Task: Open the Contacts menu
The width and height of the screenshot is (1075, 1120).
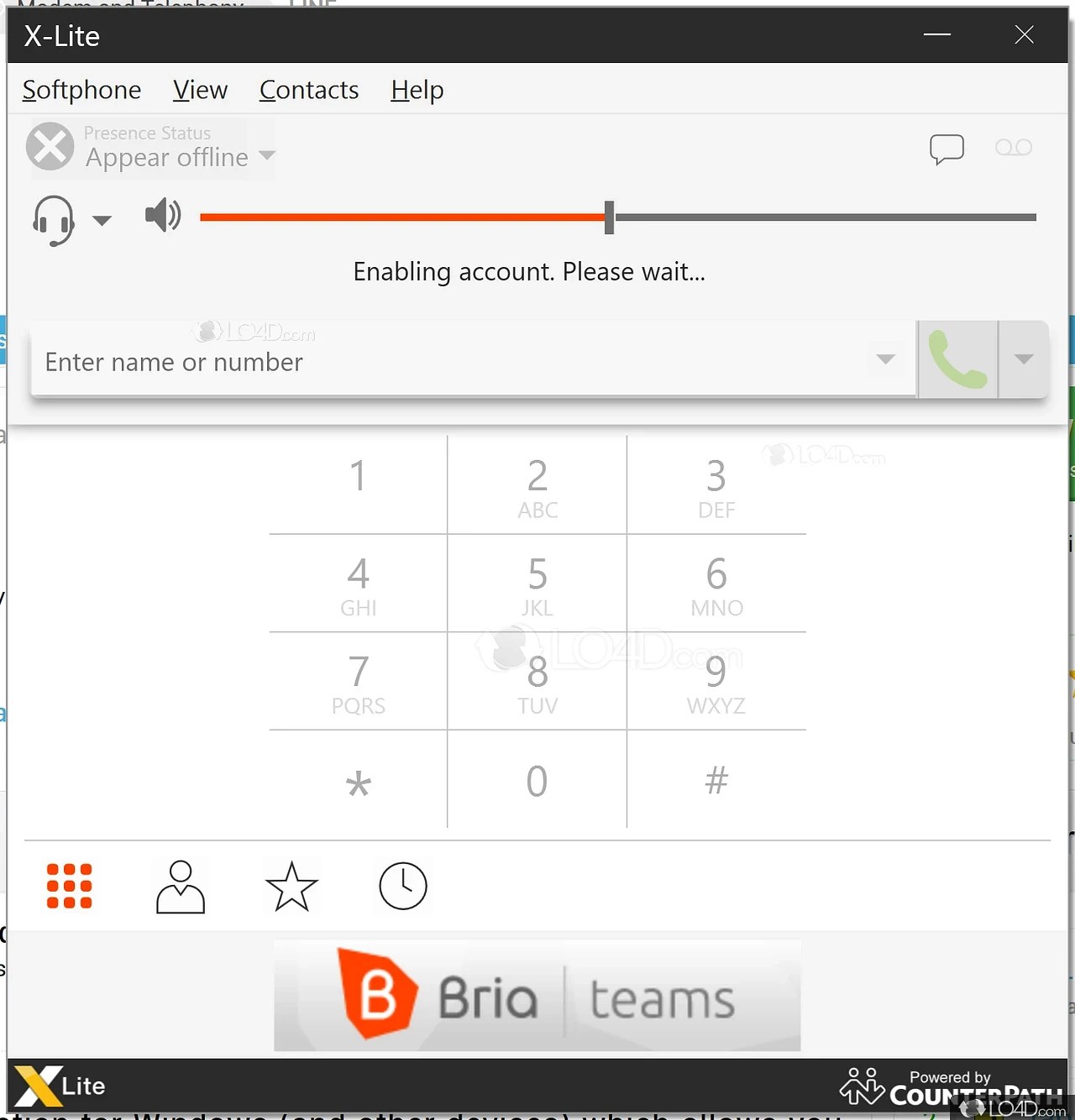Action: click(309, 90)
